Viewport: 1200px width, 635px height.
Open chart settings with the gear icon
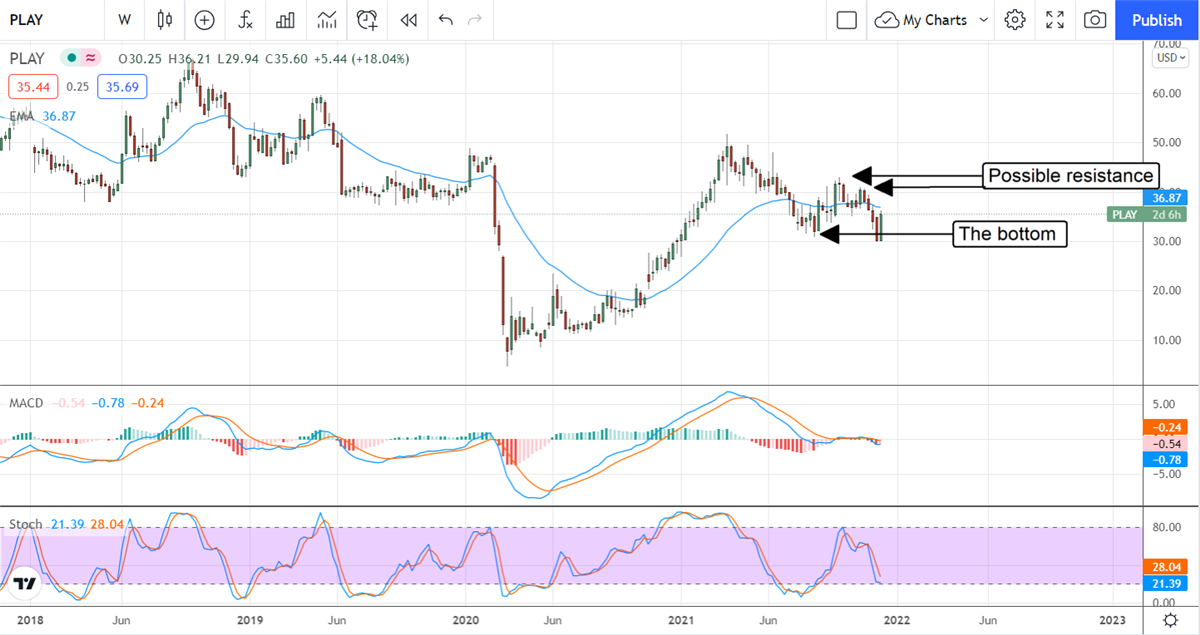tap(1016, 19)
